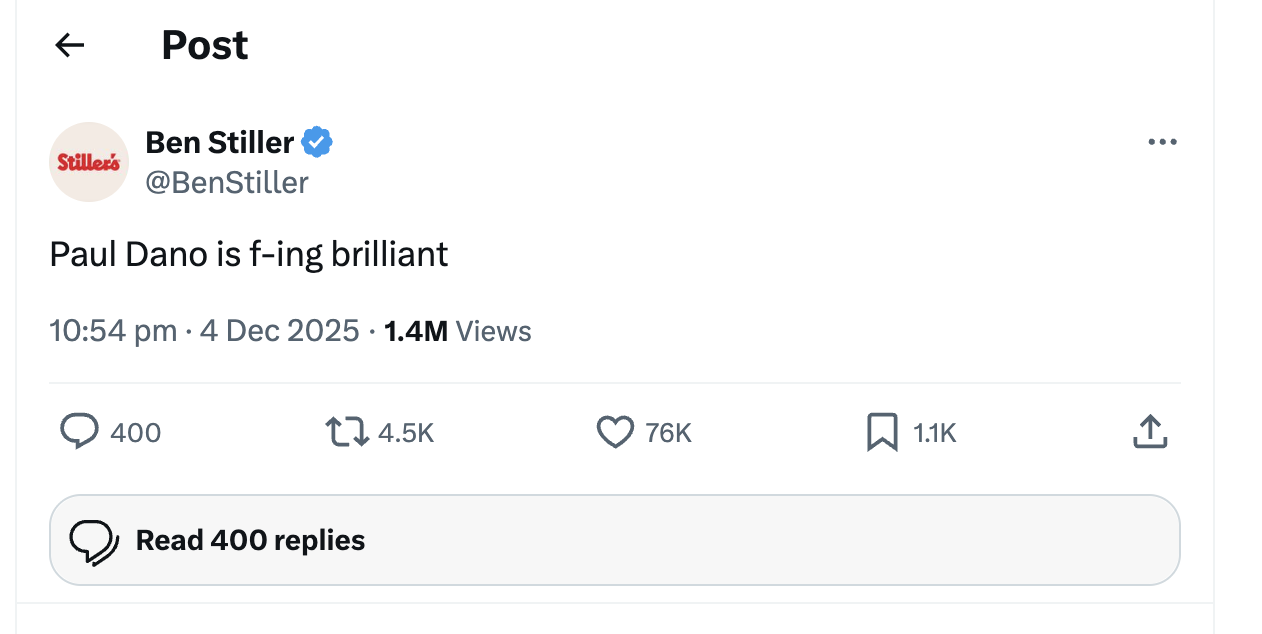Viewport: 1262px width, 634px height.
Task: Click the verified badge next to Ben Stiller
Action: click(x=316, y=142)
